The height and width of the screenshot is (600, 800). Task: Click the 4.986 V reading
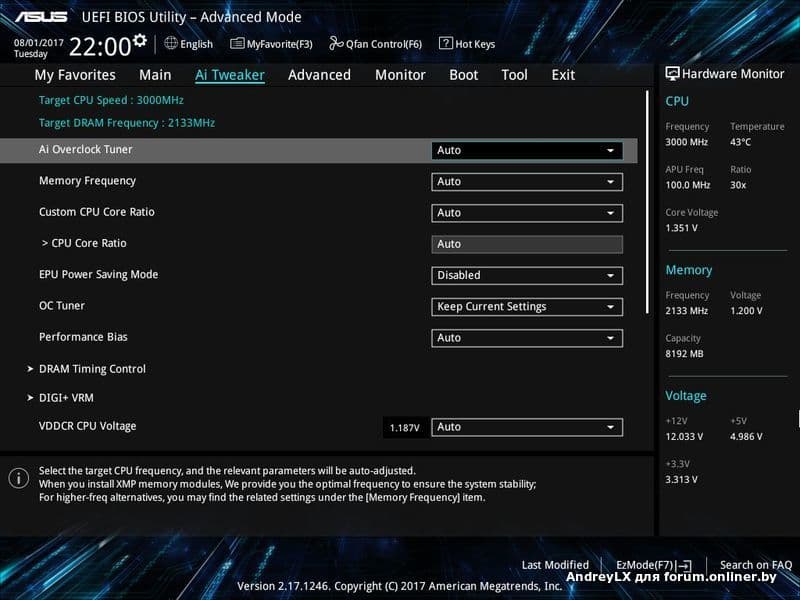coord(746,437)
